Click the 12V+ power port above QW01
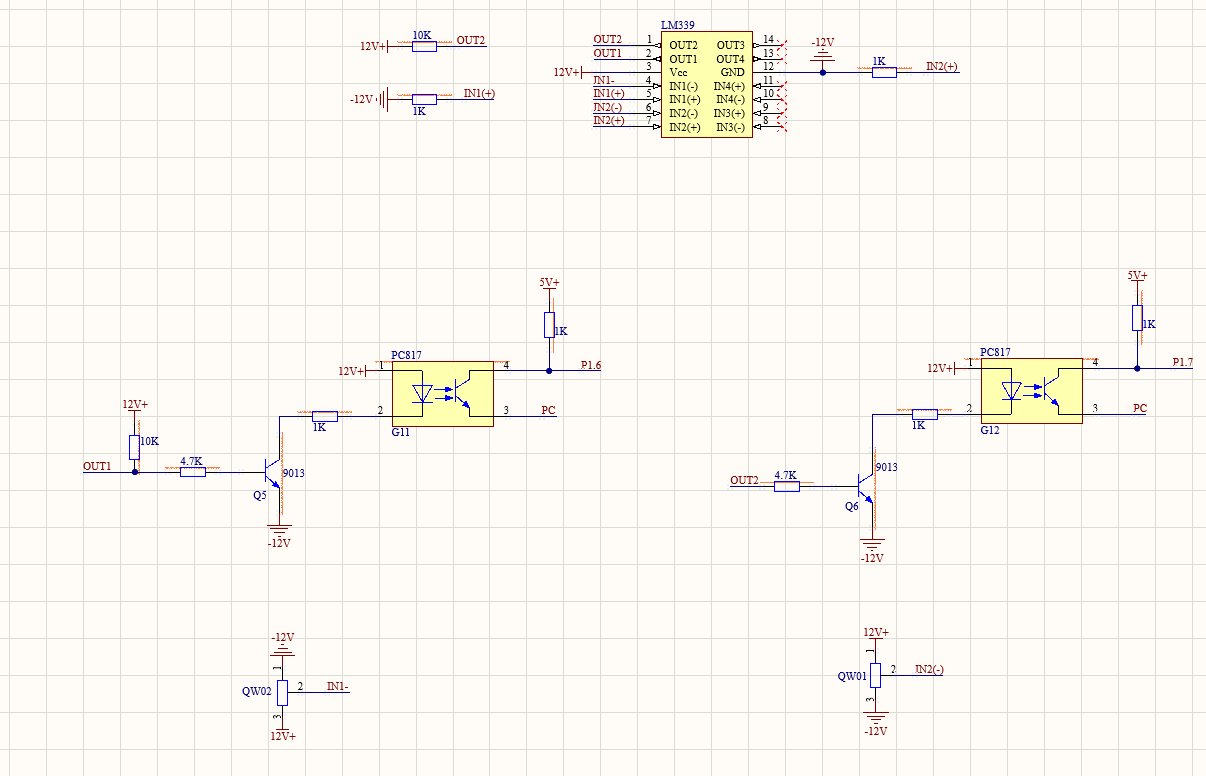This screenshot has height=776, width=1206. coord(876,635)
